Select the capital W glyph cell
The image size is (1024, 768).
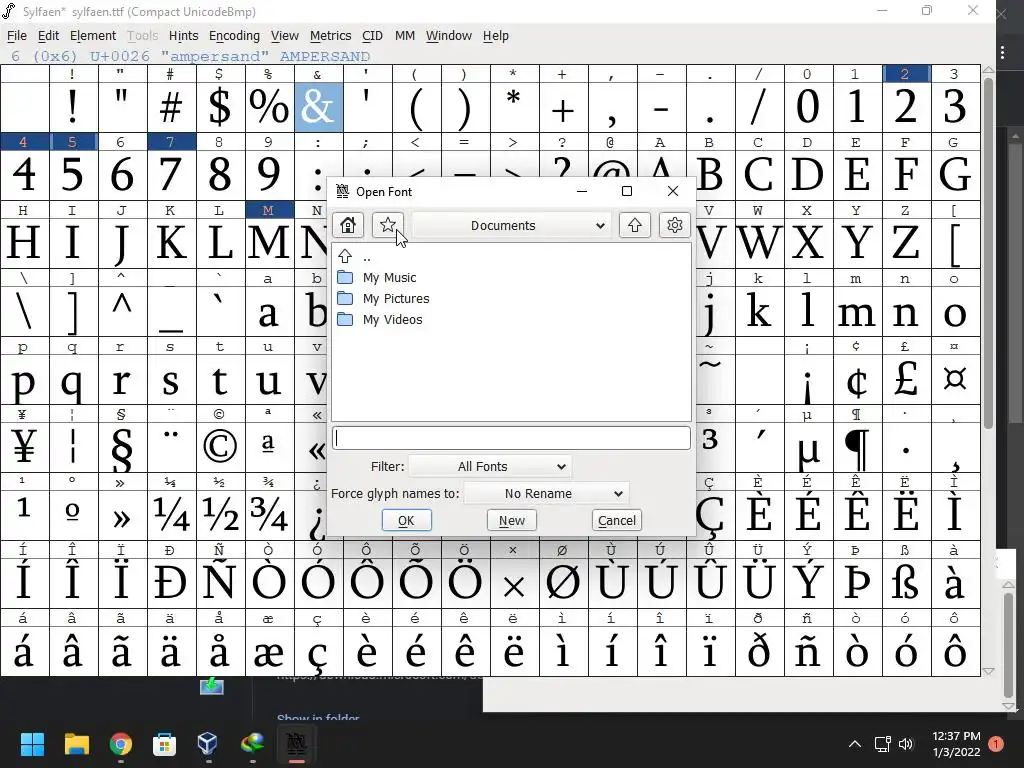pyautogui.click(x=759, y=243)
